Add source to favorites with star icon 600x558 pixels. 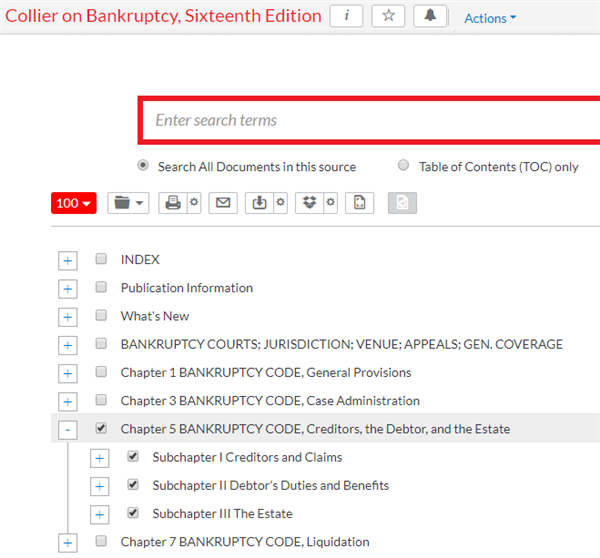click(x=388, y=16)
